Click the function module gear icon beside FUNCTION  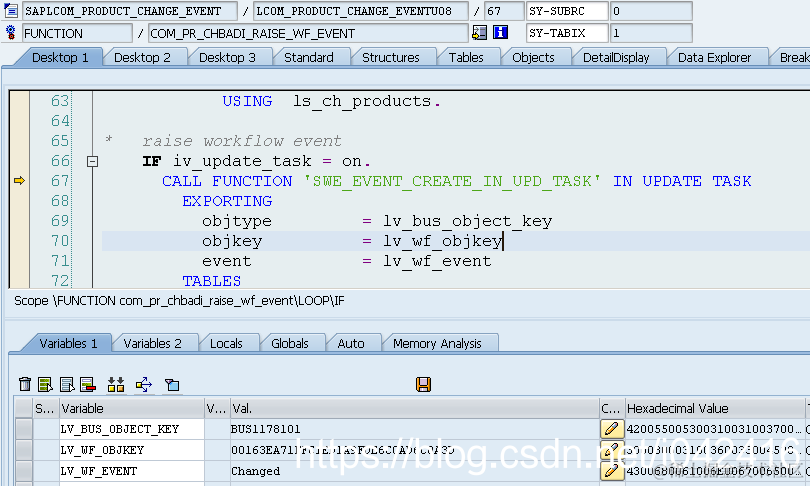(11, 33)
